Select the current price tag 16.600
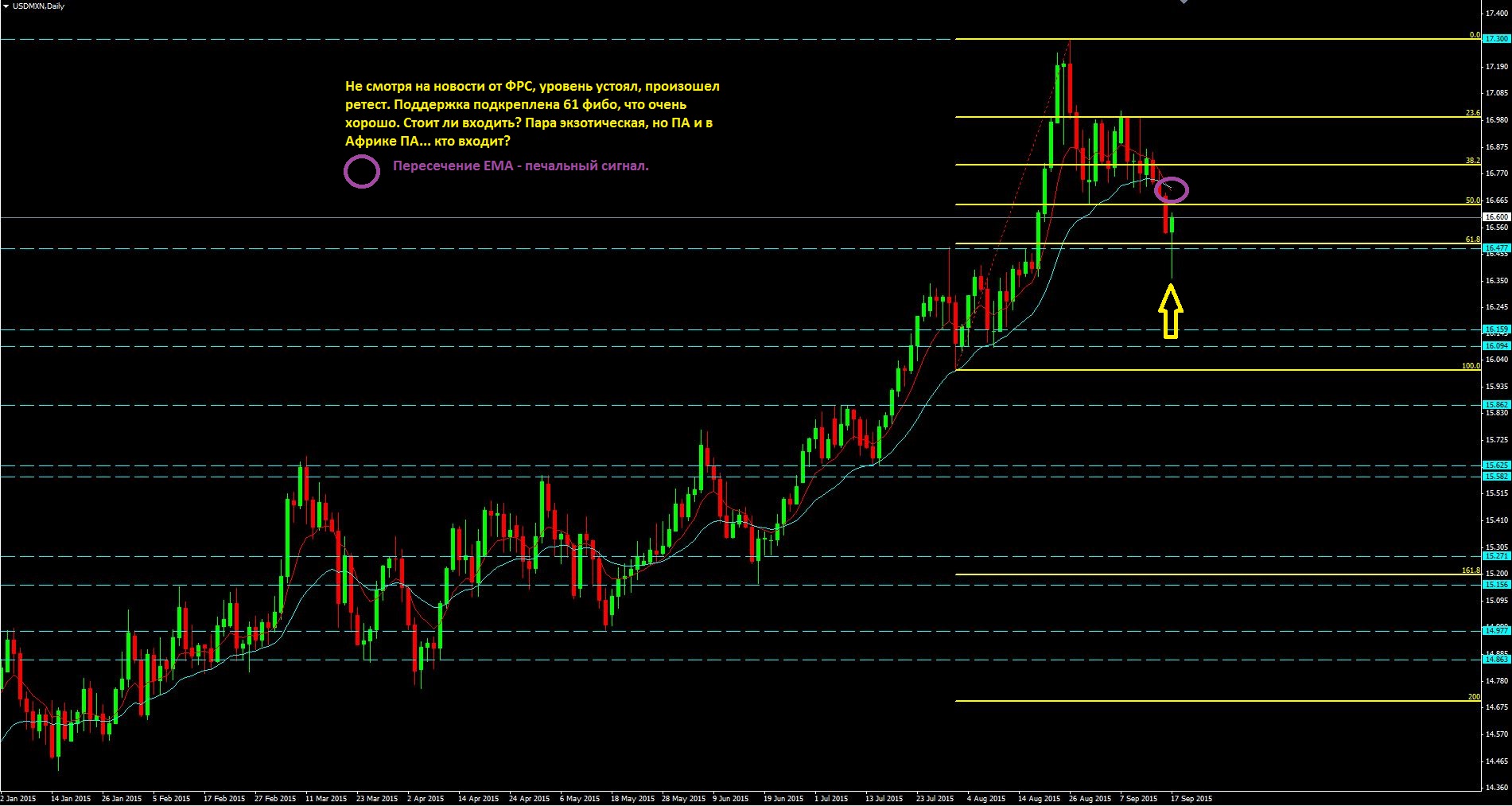The image size is (1512, 806). (x=1496, y=216)
